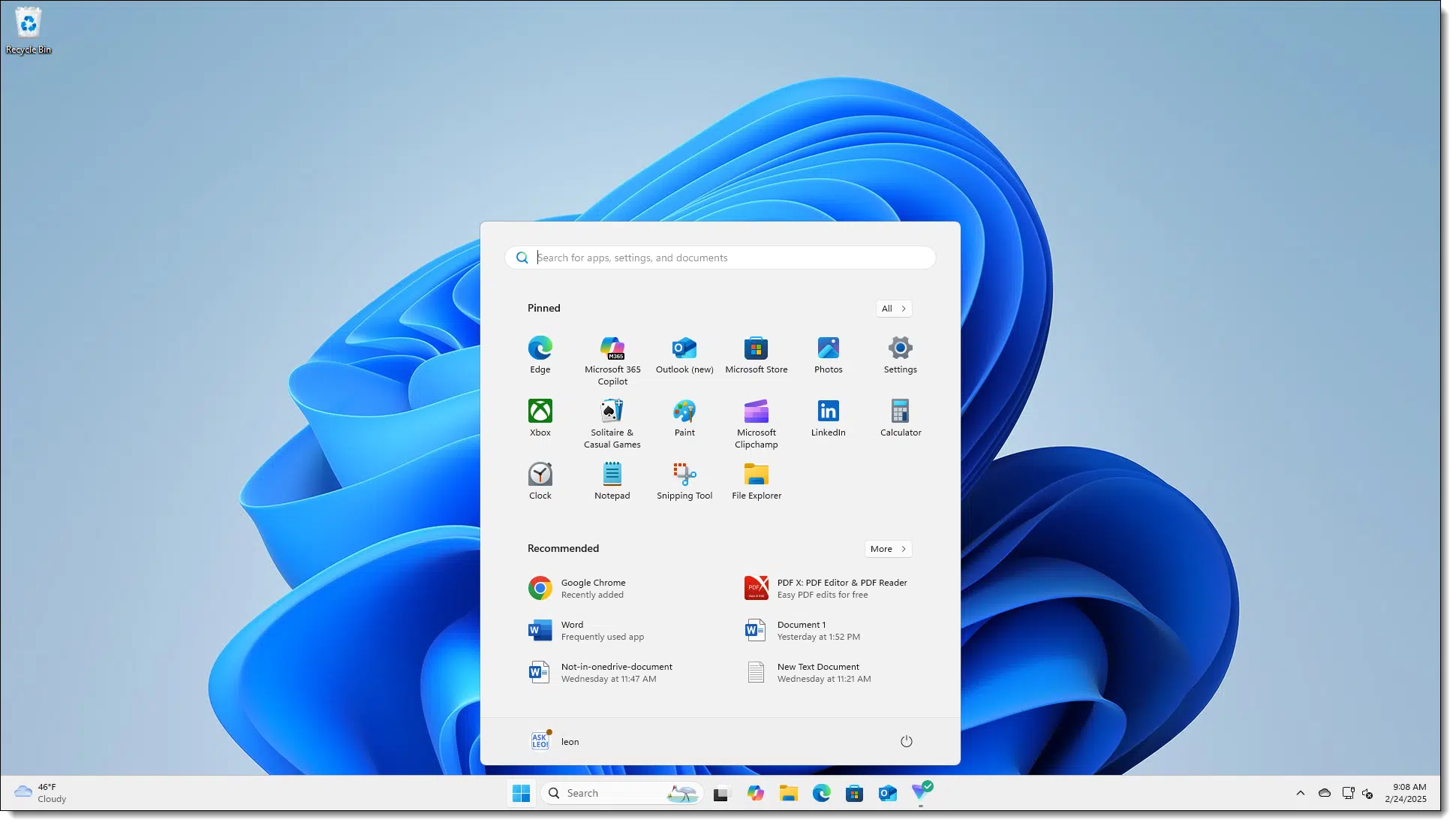Open the weather widget showing 46°F Cloudy
This screenshot has height=826, width=1456.
point(41,793)
